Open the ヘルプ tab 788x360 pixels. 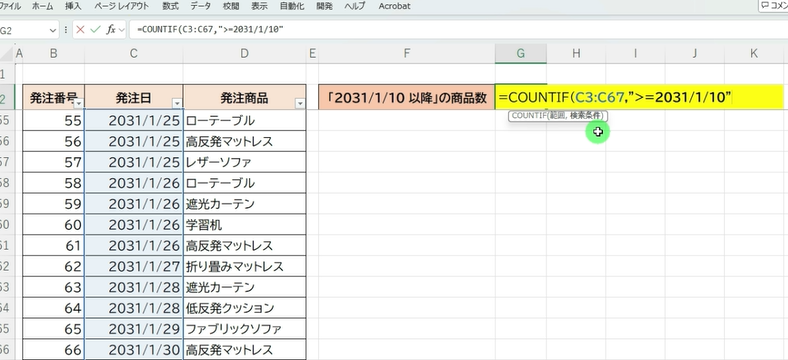point(355,7)
